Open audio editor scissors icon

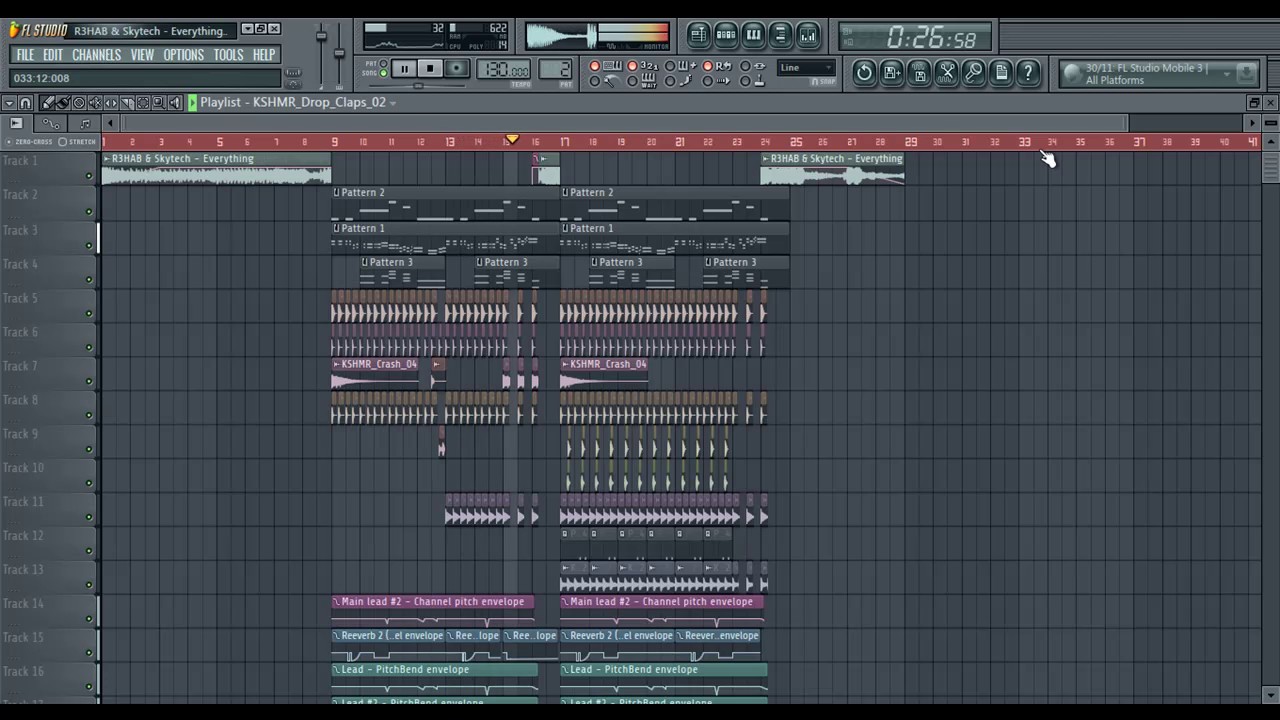tap(946, 72)
